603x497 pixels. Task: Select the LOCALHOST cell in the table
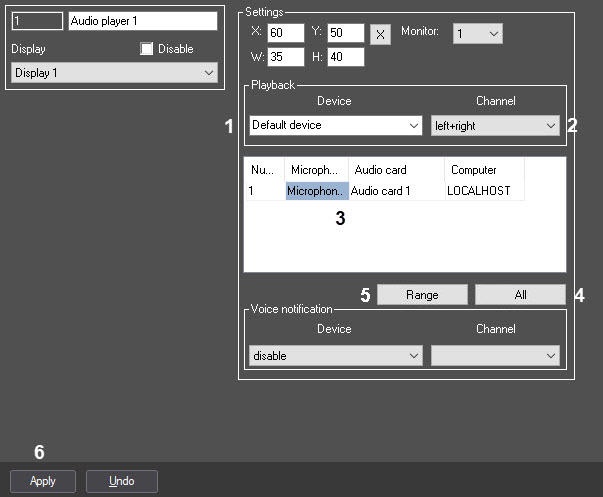[479, 190]
